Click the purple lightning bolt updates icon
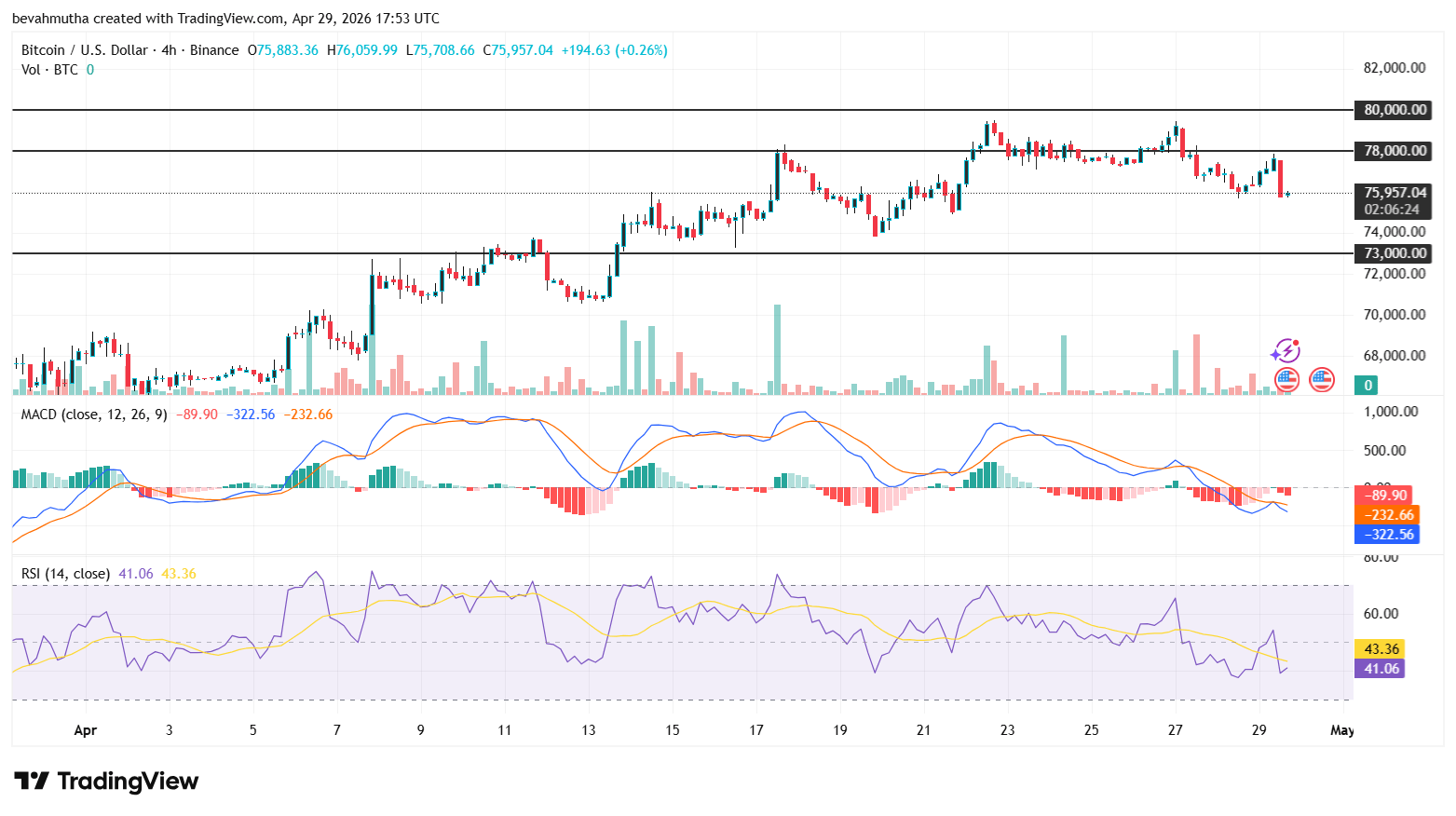The width and height of the screenshot is (1456, 816). 1286,351
